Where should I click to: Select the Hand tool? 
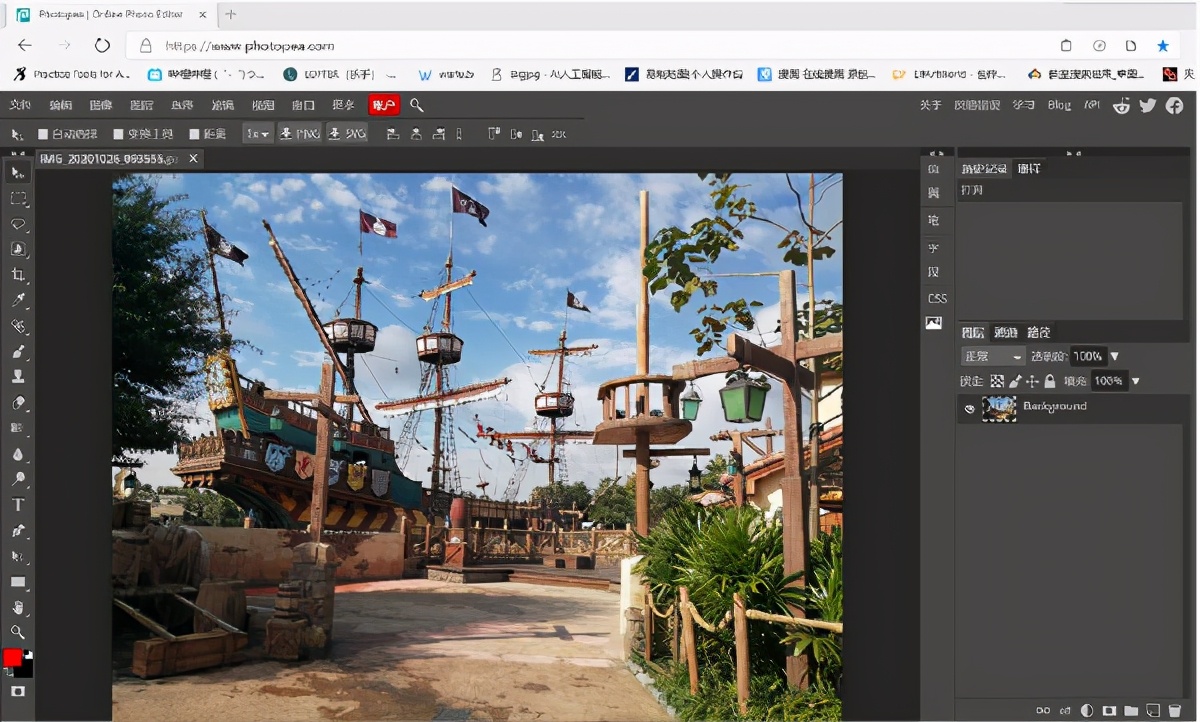[18, 607]
